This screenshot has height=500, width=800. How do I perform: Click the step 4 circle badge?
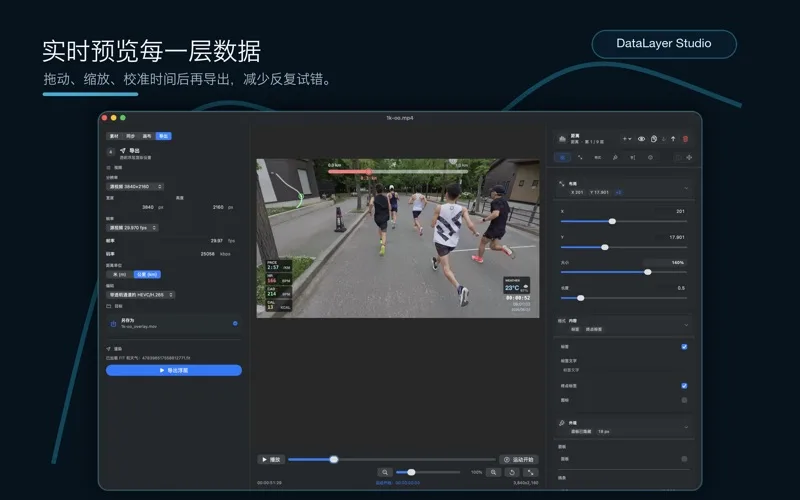(111, 152)
